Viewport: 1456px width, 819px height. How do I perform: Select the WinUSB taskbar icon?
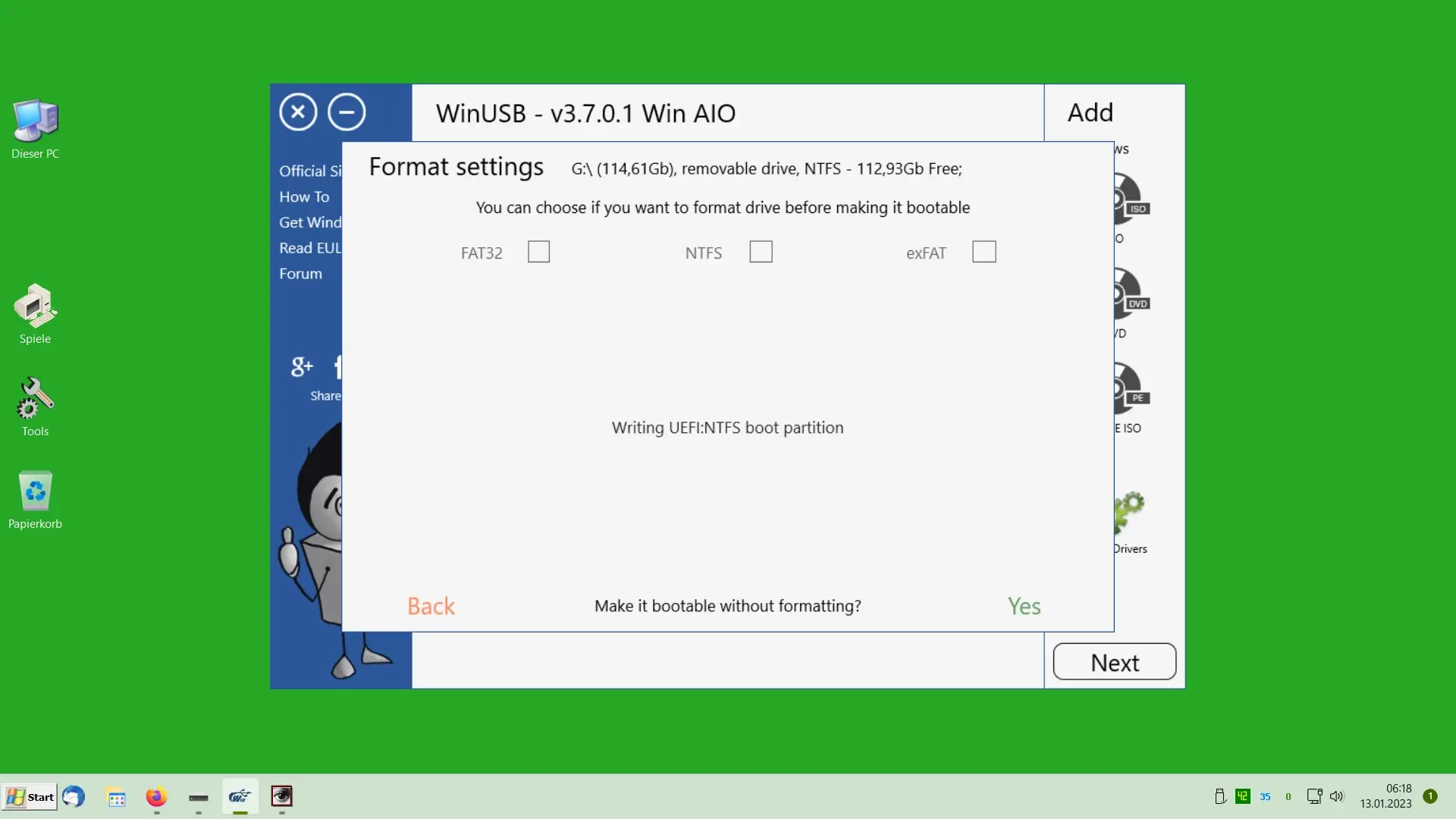[x=240, y=796]
